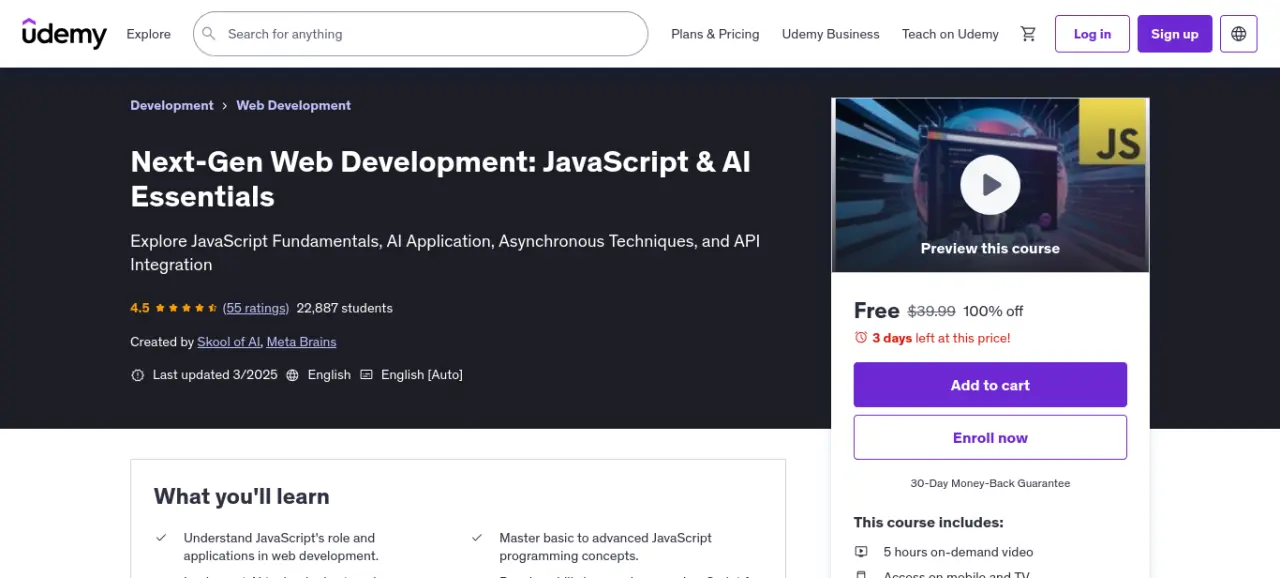Click Last updated 3/2025 text
Viewport: 1280px width, 578px height.
215,375
